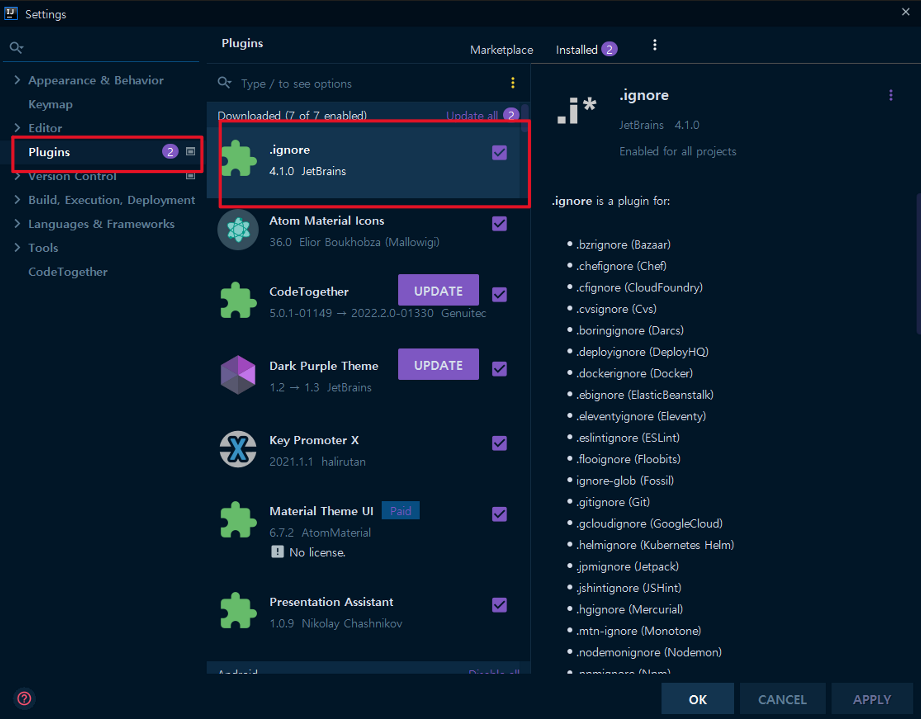Expand the Version Control section
The height and width of the screenshot is (719, 921).
pyautogui.click(x=17, y=176)
